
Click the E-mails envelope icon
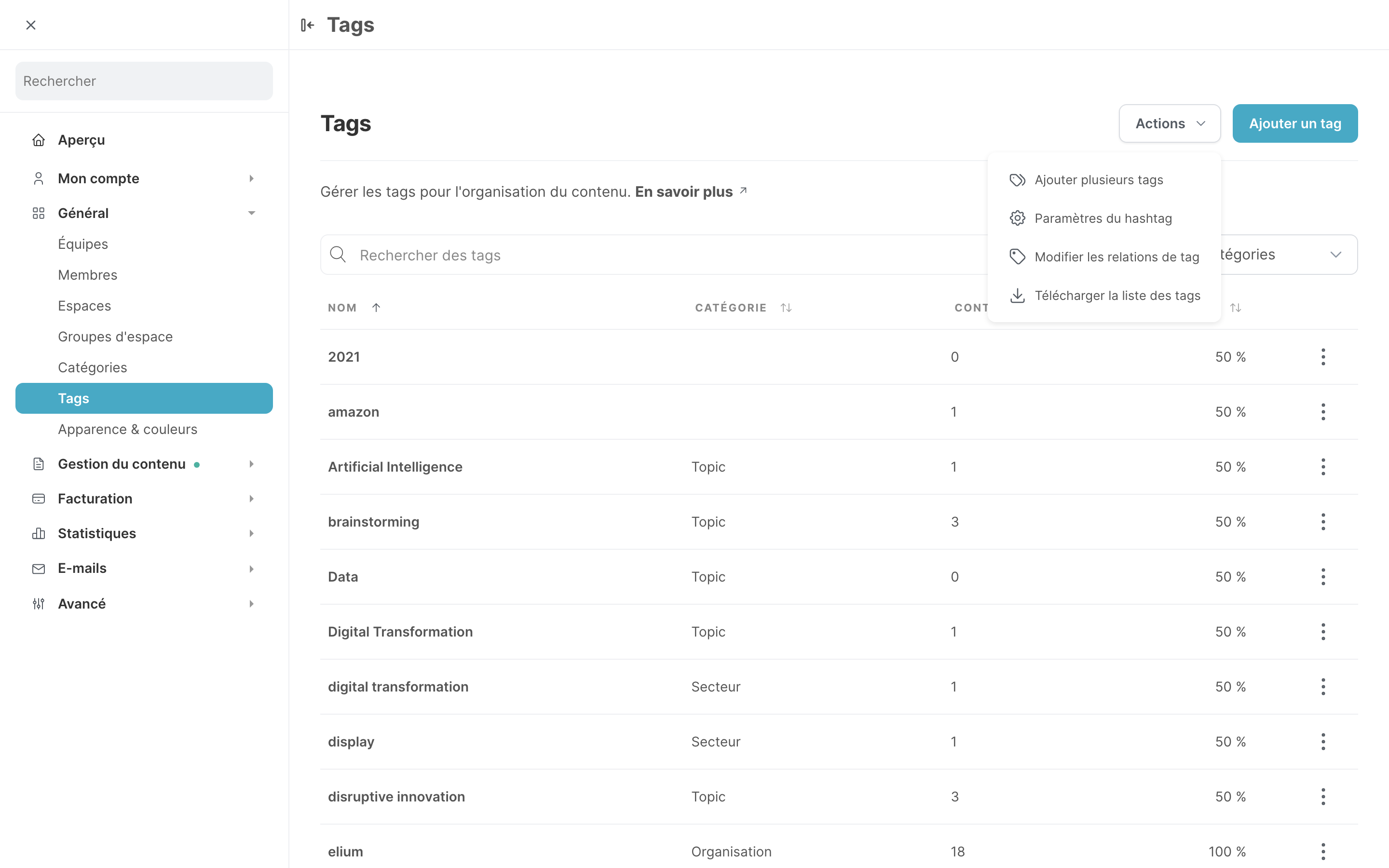pyautogui.click(x=39, y=569)
